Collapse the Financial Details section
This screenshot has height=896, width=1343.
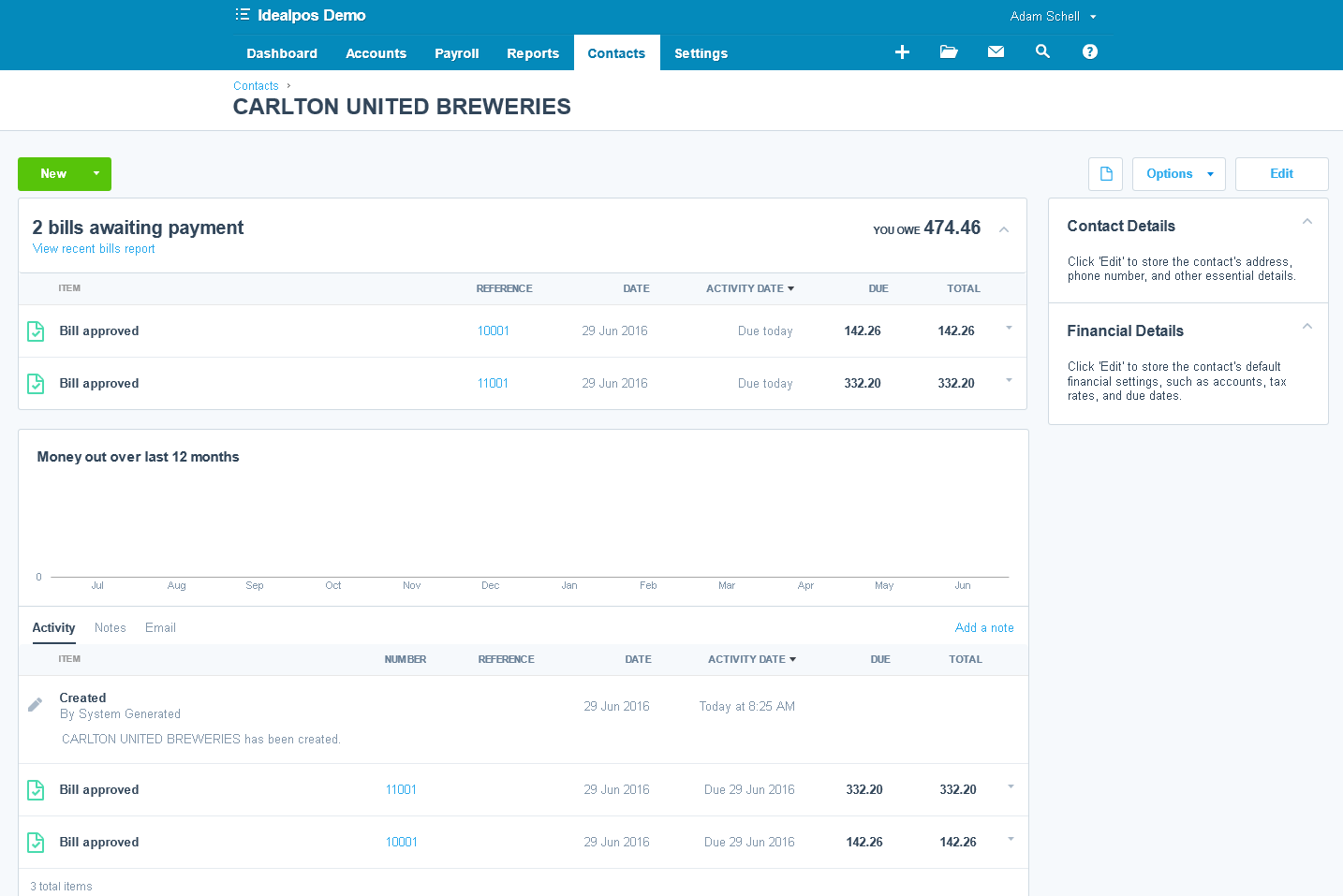pyautogui.click(x=1307, y=326)
